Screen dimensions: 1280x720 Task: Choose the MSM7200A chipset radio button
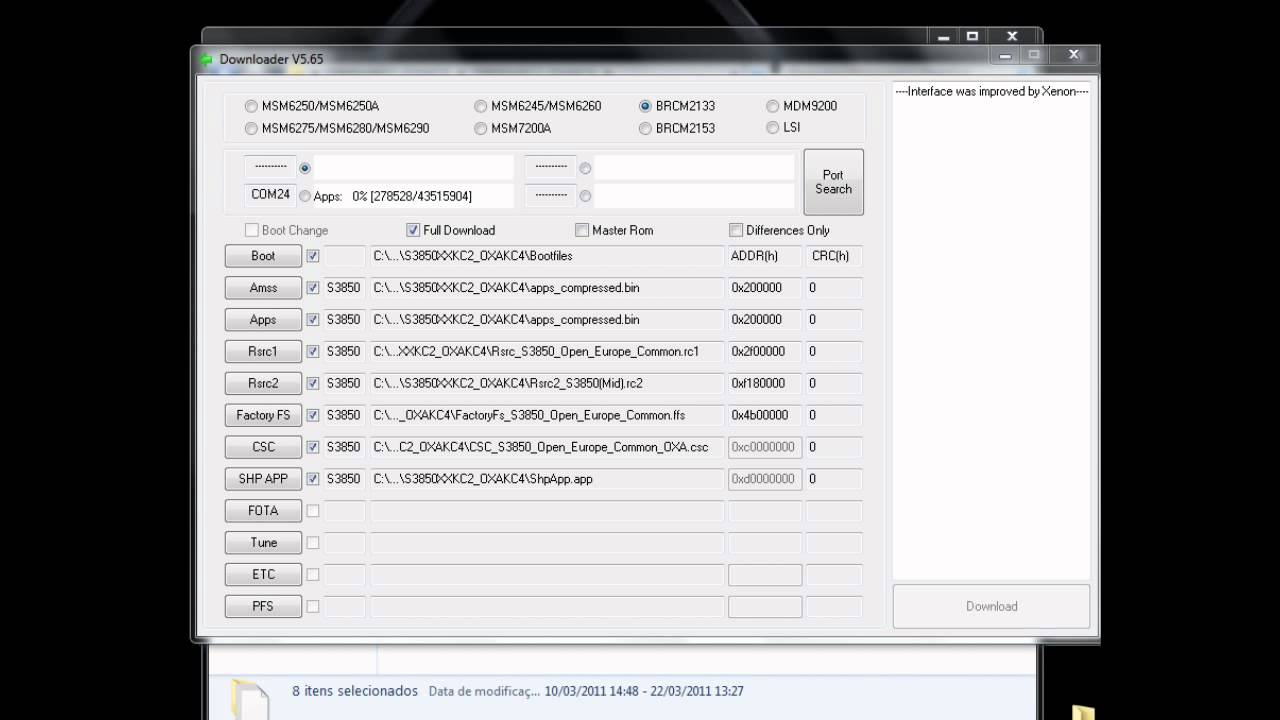pyautogui.click(x=481, y=128)
